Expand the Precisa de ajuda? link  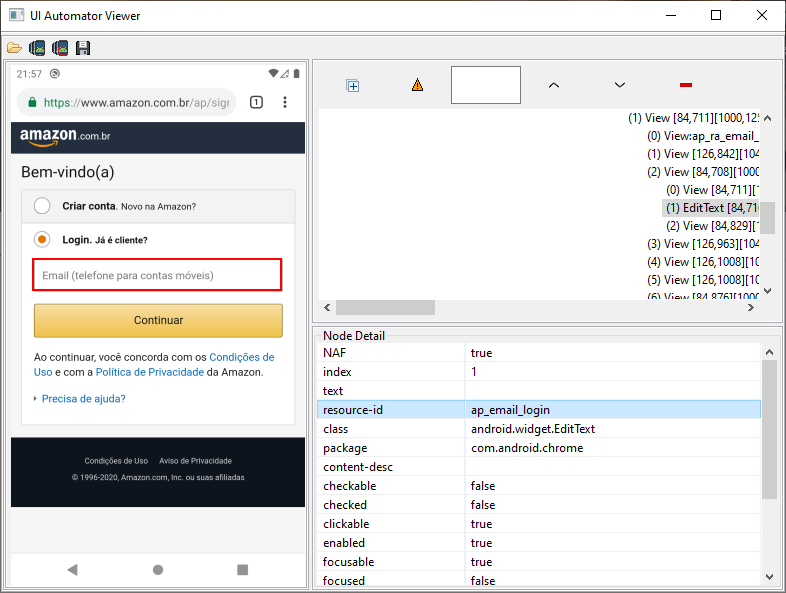point(83,399)
